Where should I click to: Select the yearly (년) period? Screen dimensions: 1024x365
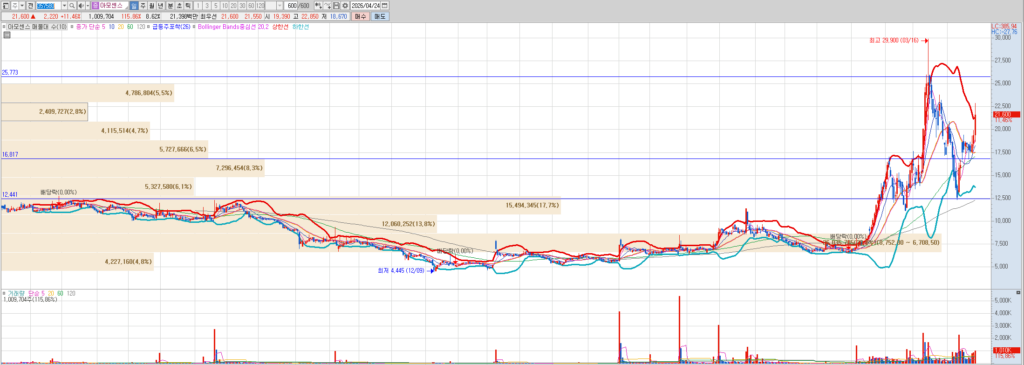161,5
